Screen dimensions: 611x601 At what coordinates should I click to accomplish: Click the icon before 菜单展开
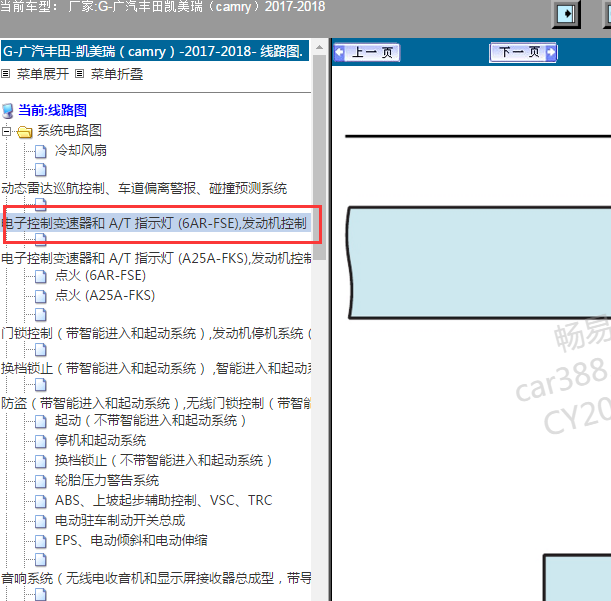pyautogui.click(x=5, y=74)
